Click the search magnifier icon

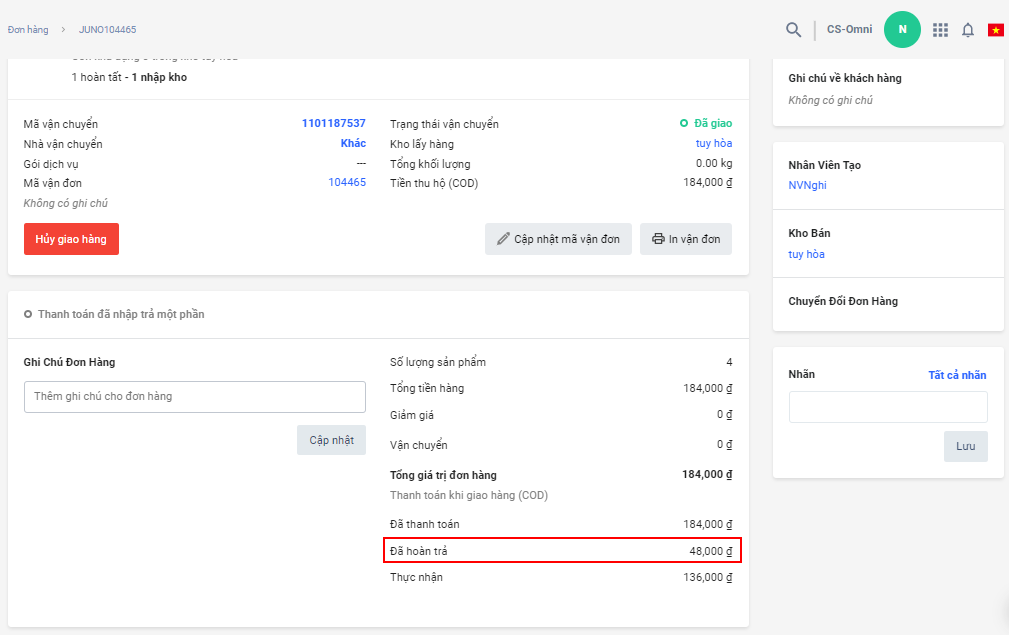(793, 30)
